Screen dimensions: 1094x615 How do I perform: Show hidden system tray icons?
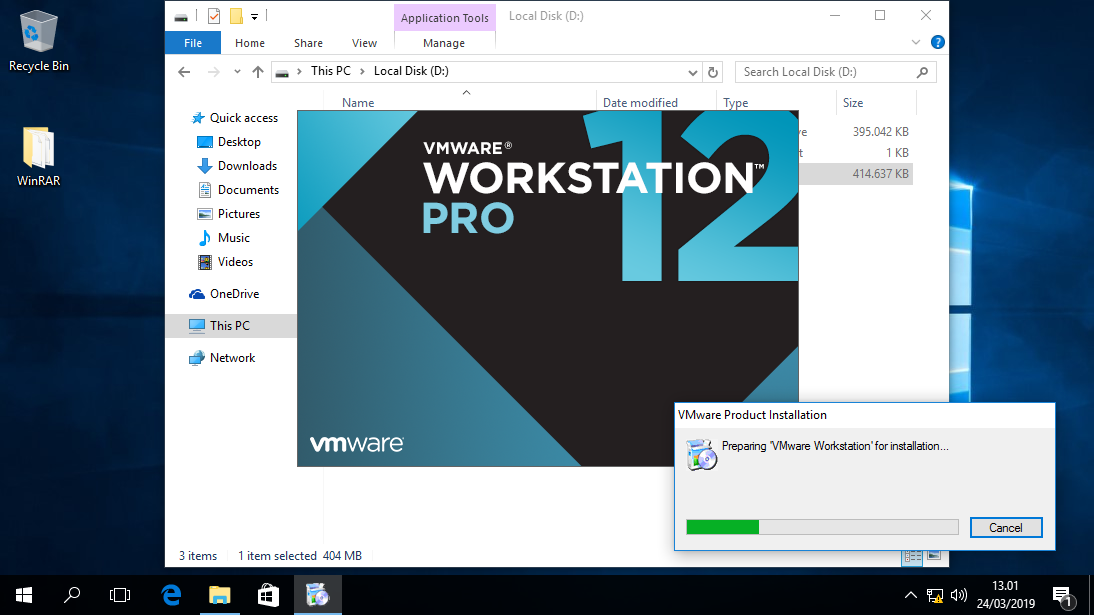[911, 595]
